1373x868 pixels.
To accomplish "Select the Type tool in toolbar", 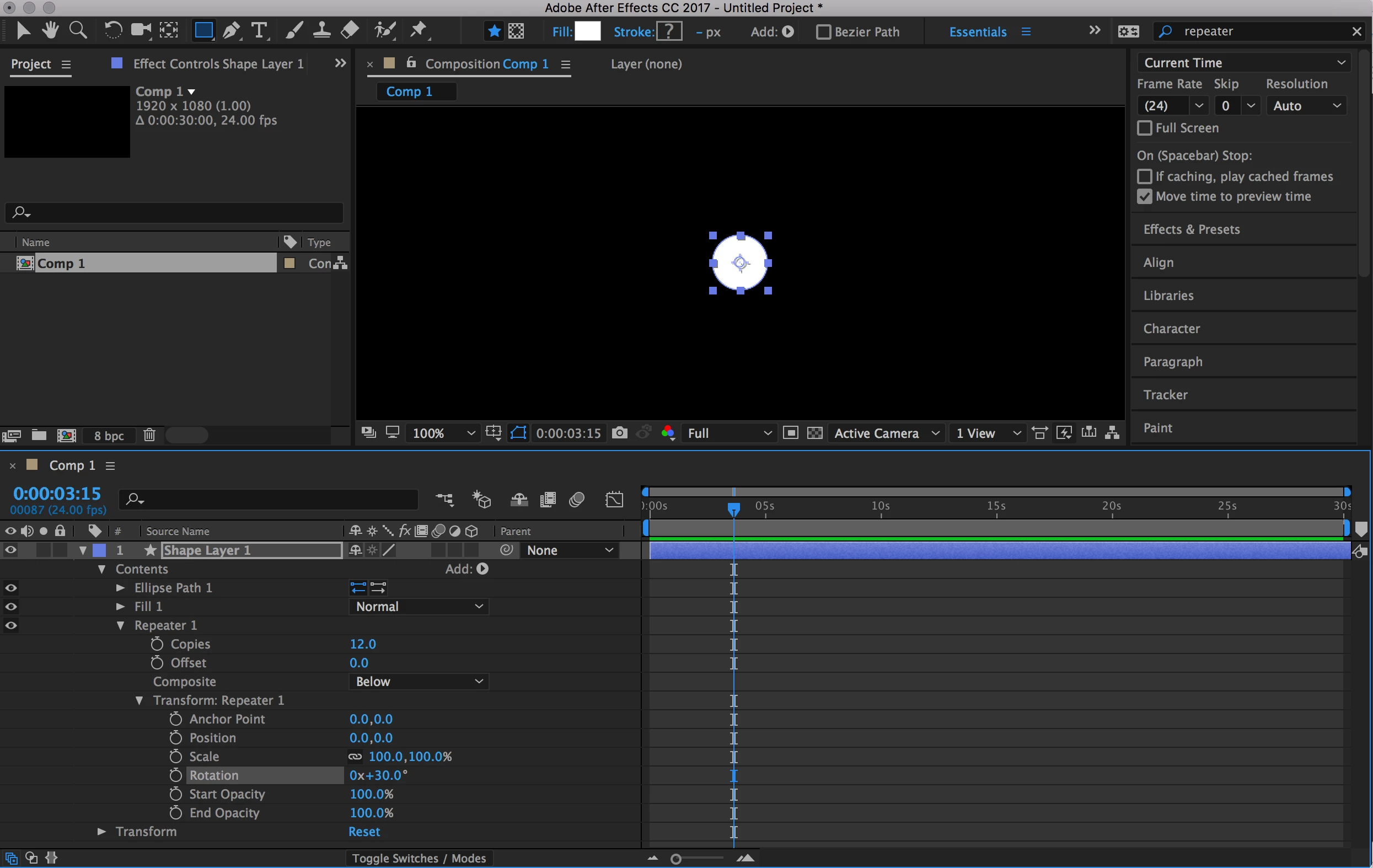I will pyautogui.click(x=259, y=30).
